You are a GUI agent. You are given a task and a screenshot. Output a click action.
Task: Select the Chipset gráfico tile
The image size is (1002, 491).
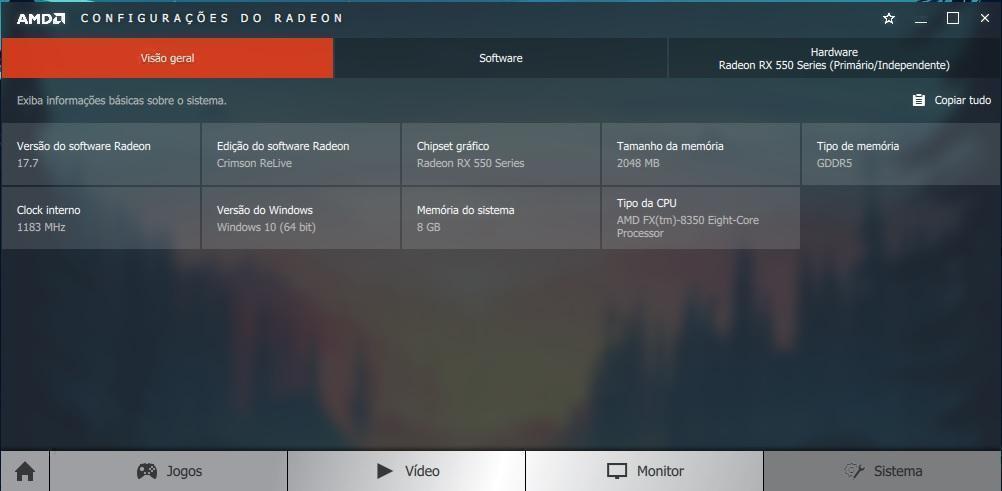501,154
